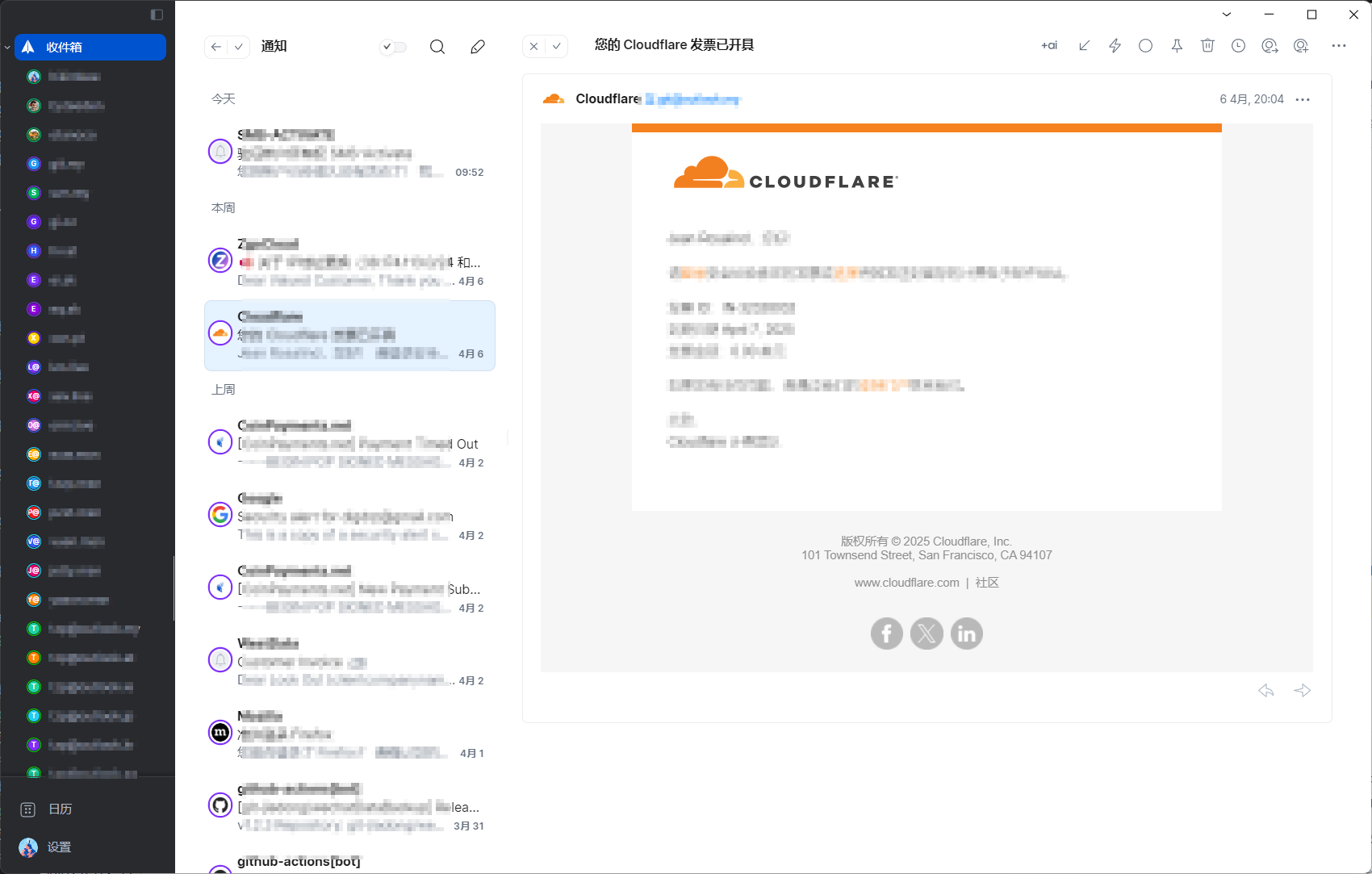Select the yellow X account in the sidebar
The image size is (1372, 874).
pos(34,338)
